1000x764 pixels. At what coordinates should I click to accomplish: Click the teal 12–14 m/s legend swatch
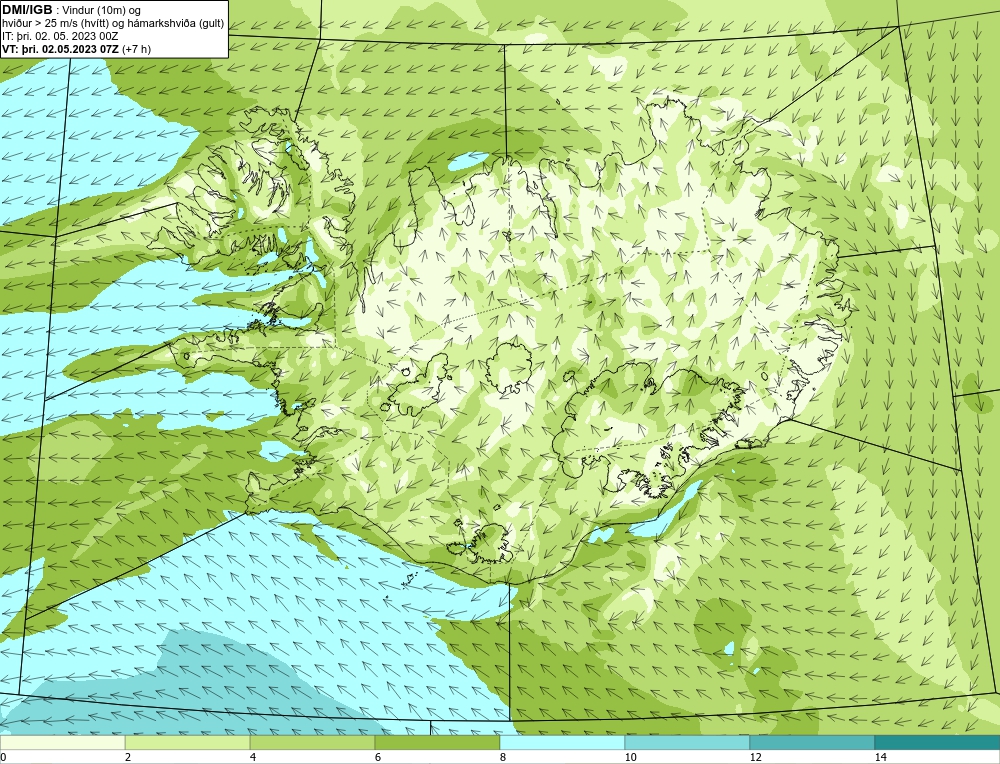(812, 742)
